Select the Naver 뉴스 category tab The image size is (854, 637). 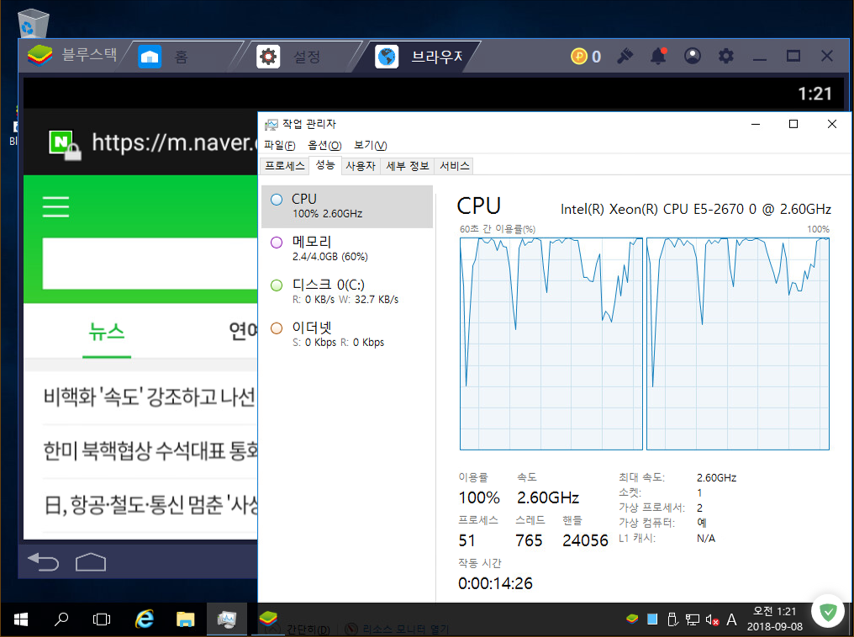[x=107, y=332]
